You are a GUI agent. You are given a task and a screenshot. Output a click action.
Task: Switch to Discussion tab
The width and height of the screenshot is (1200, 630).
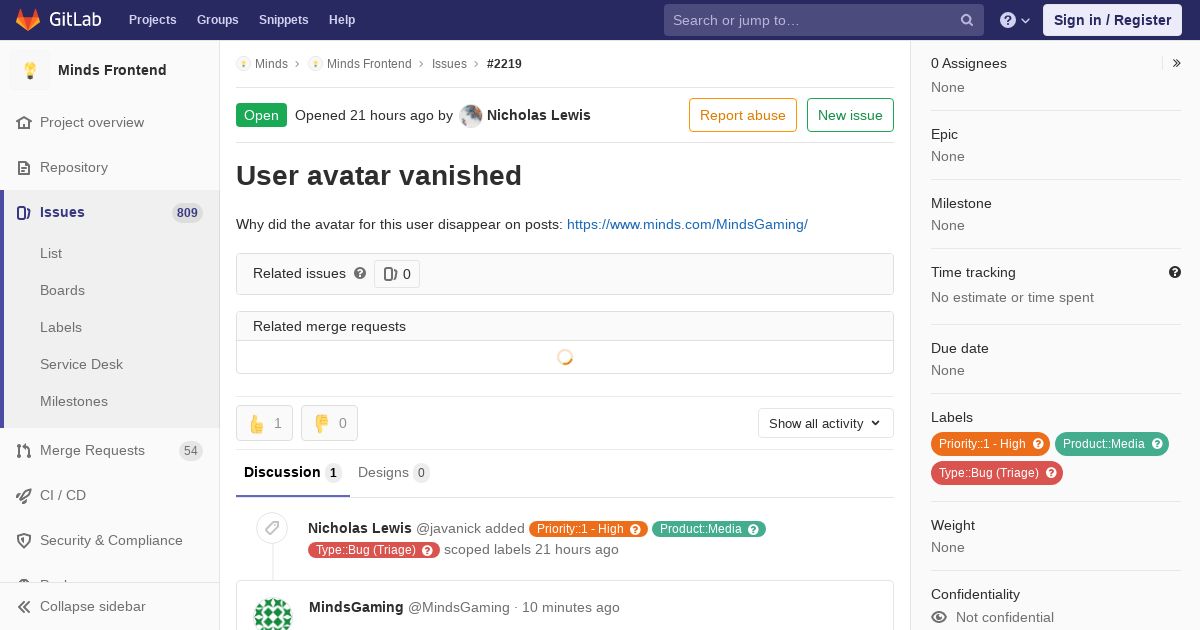pyautogui.click(x=293, y=472)
